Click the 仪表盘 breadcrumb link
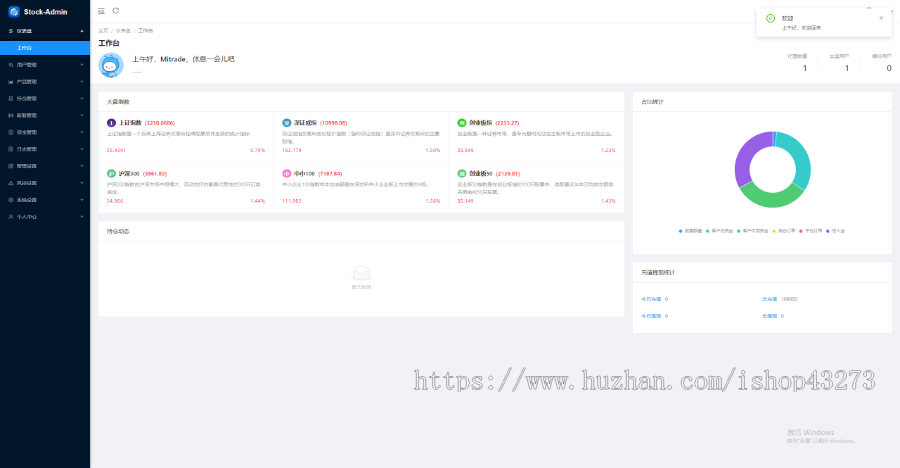 pos(123,30)
